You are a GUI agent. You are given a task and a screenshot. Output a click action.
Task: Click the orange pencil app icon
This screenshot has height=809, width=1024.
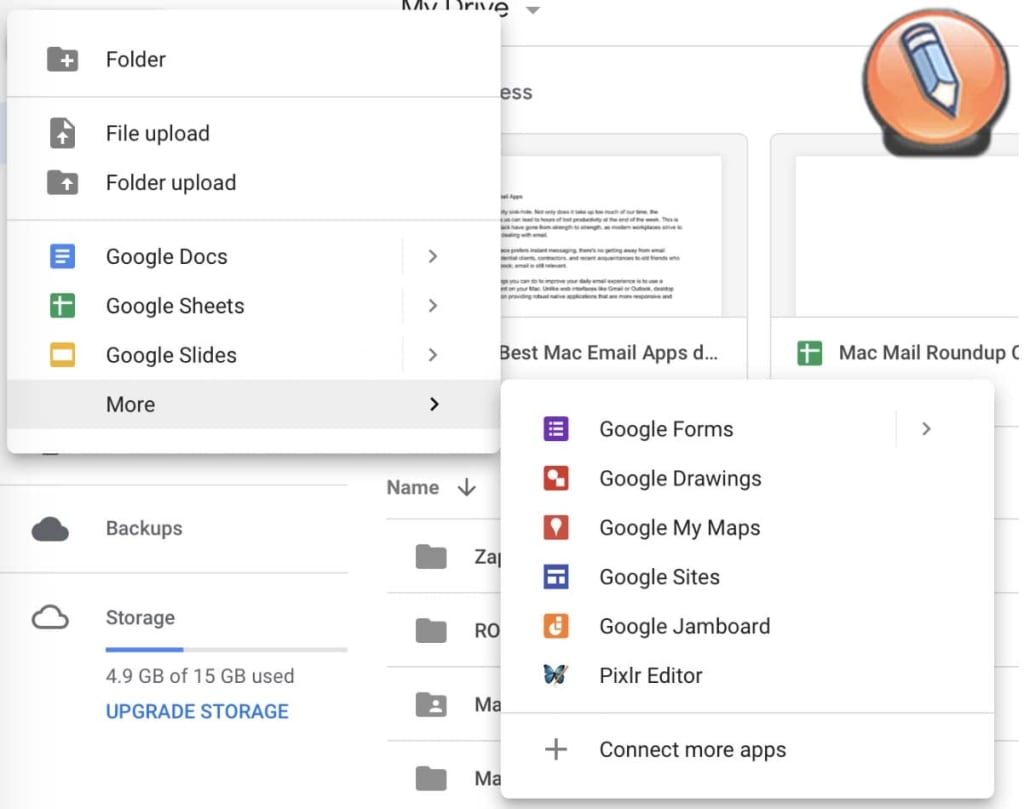tap(936, 82)
